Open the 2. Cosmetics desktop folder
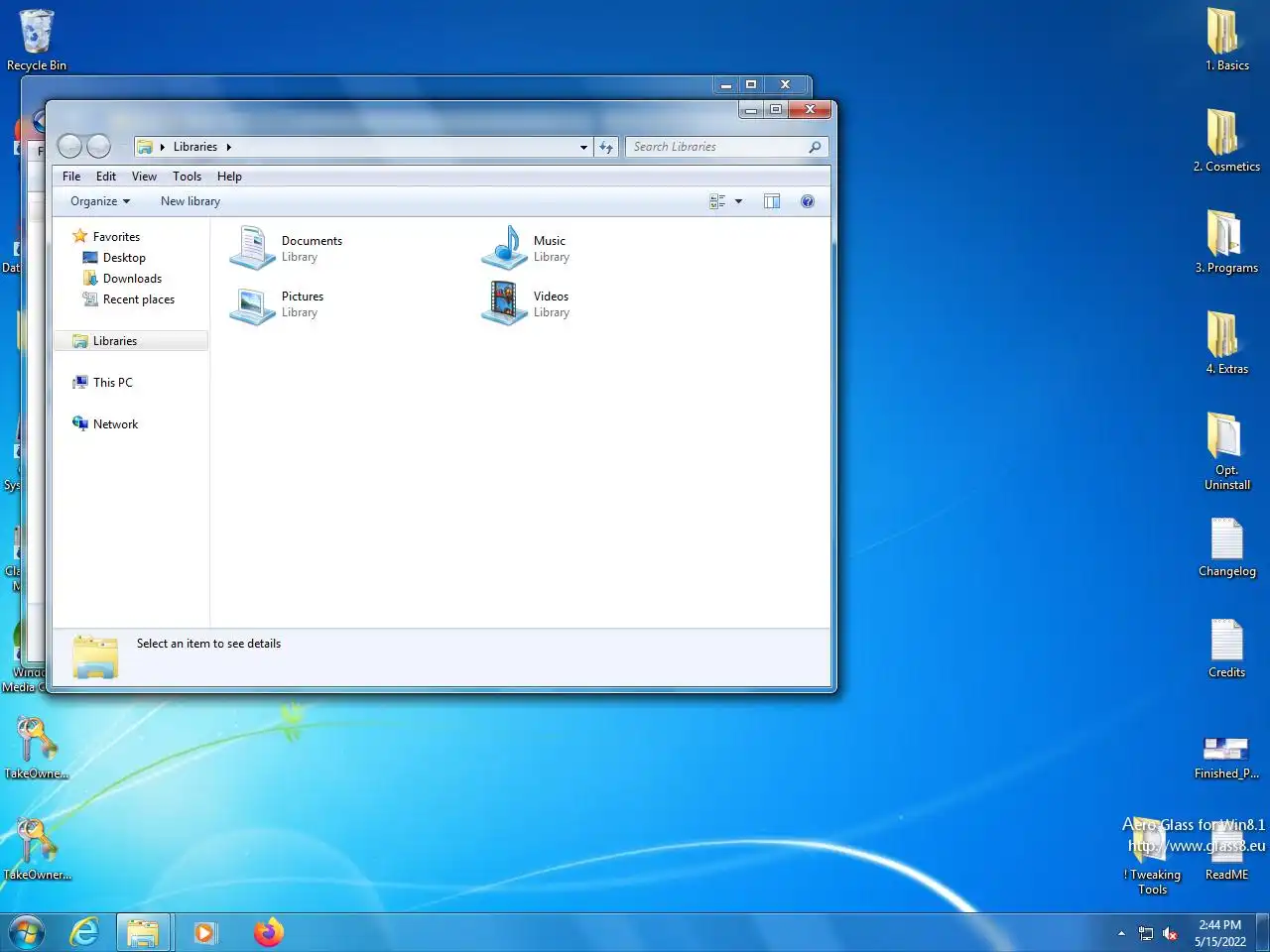Viewport: 1270px width, 952px height. tap(1226, 141)
